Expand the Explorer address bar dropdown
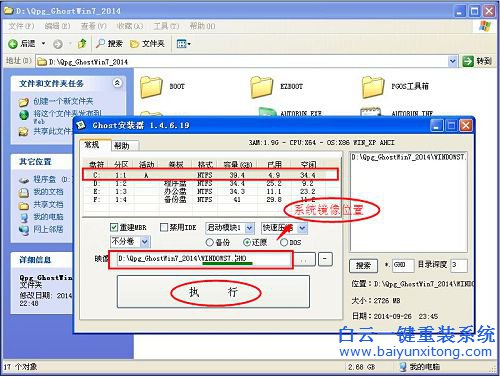This screenshot has height=377, width=500. (x=452, y=61)
